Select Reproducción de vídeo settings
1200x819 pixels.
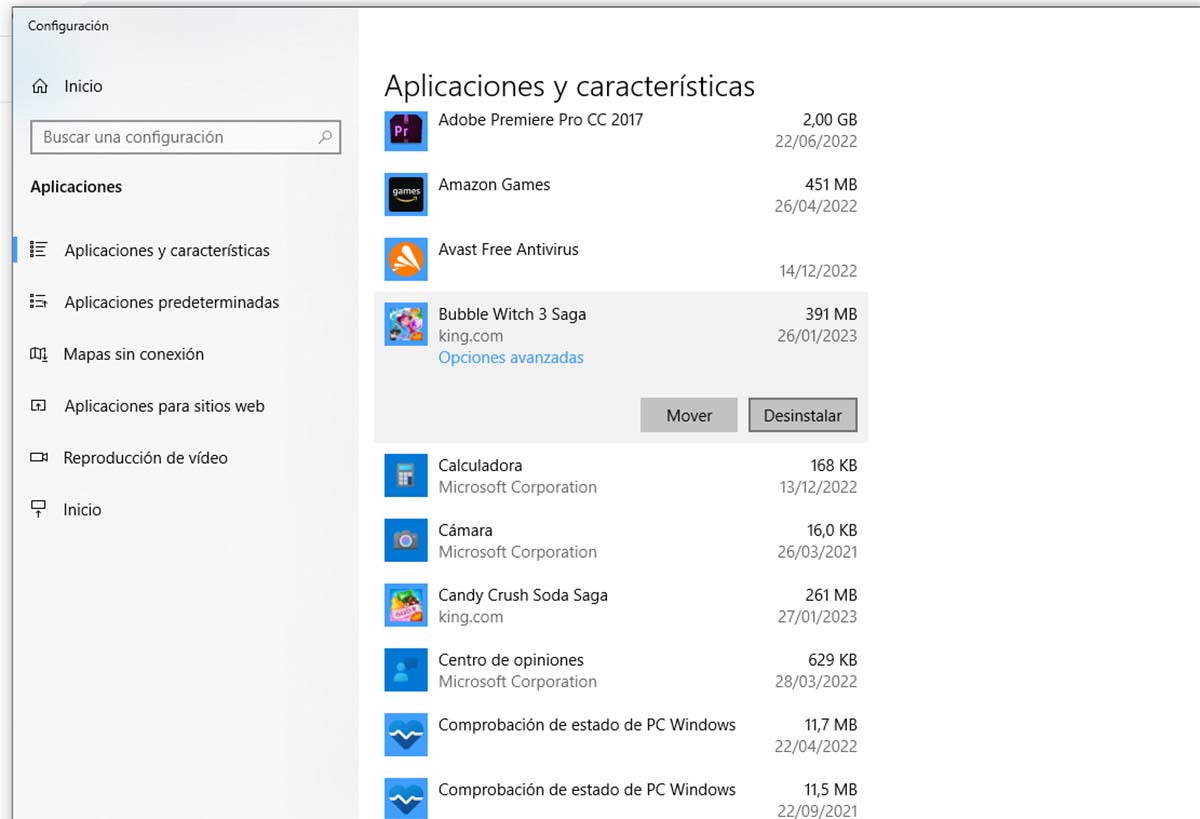click(x=145, y=458)
